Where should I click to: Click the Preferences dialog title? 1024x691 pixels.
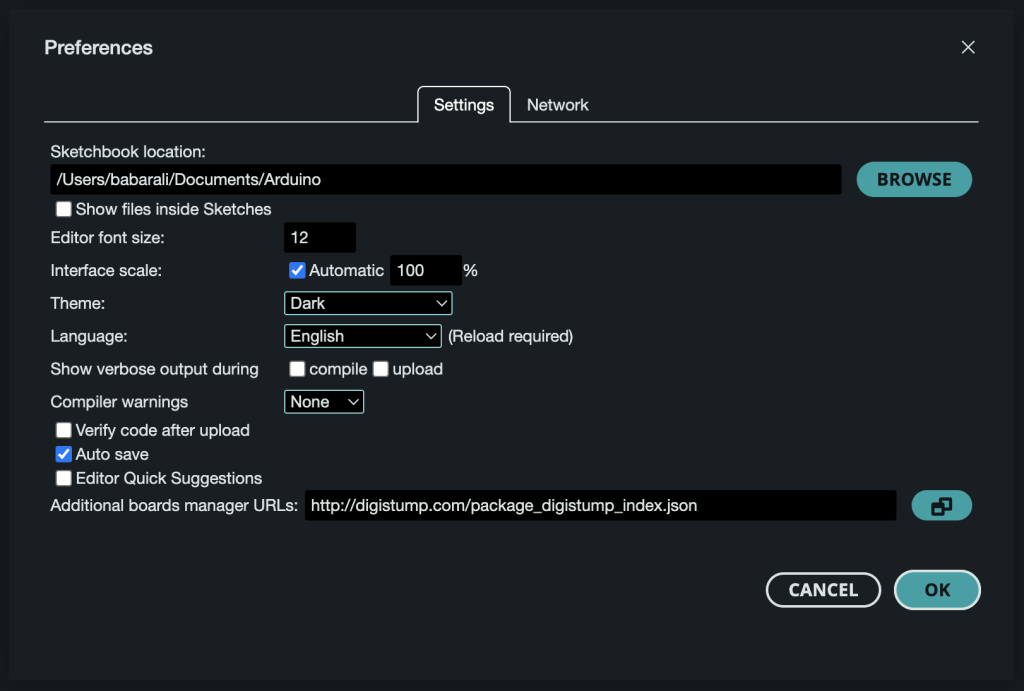(99, 47)
